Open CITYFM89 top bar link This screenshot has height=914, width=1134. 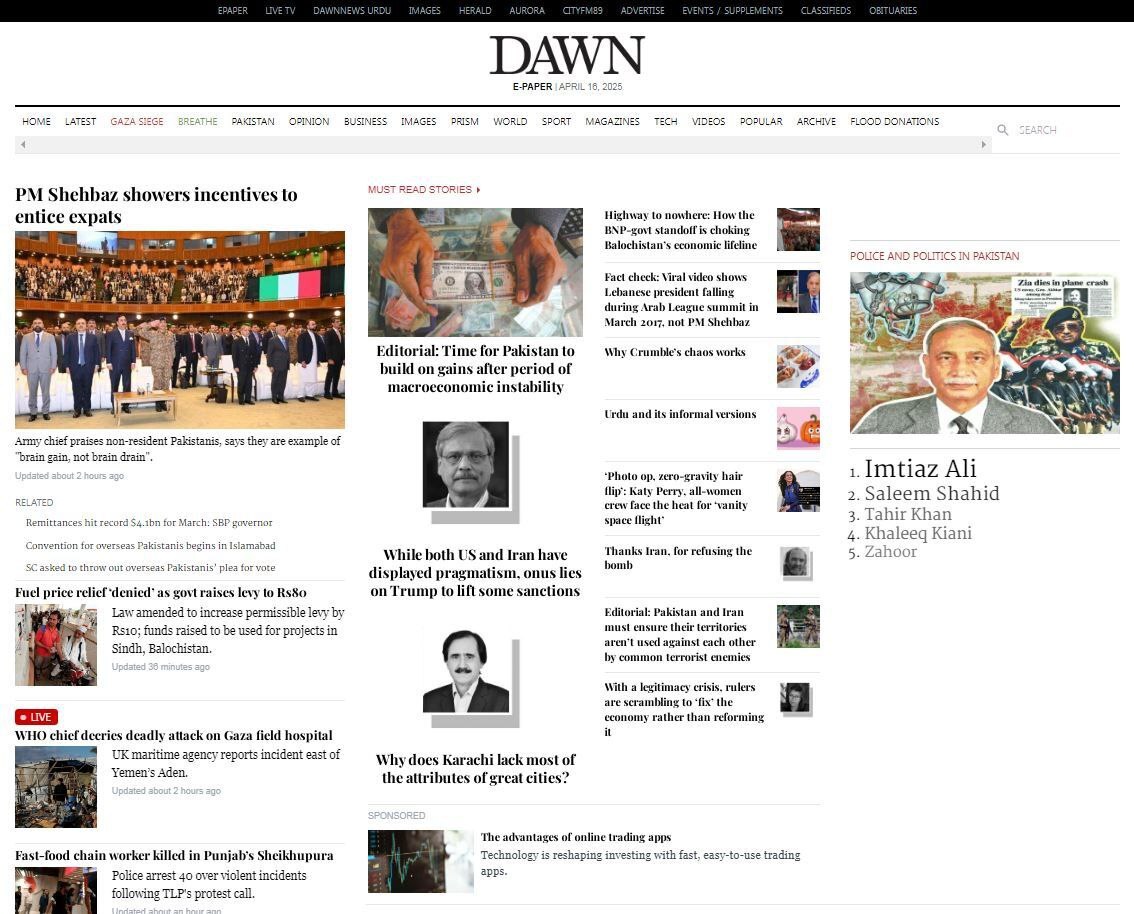(583, 11)
